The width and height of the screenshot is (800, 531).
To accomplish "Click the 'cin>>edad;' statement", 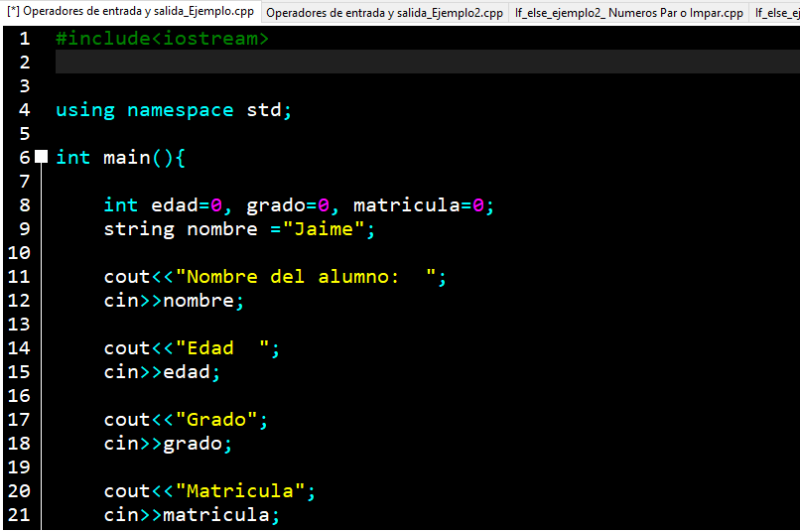I will (x=162, y=372).
